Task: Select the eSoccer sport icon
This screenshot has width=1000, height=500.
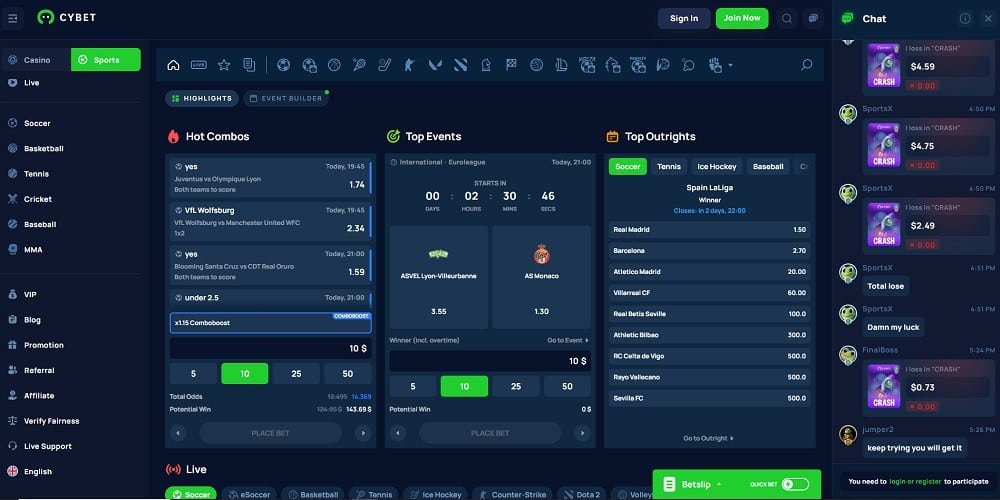Action: tap(309, 65)
